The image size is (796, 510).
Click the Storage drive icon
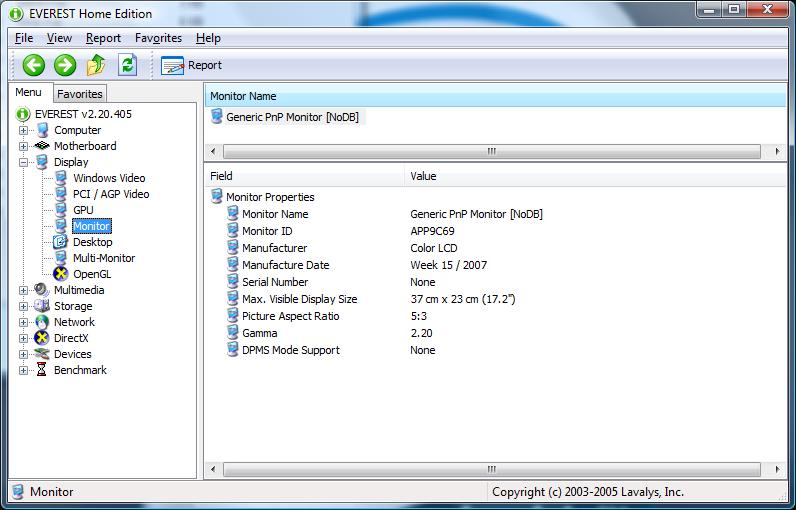(42, 305)
